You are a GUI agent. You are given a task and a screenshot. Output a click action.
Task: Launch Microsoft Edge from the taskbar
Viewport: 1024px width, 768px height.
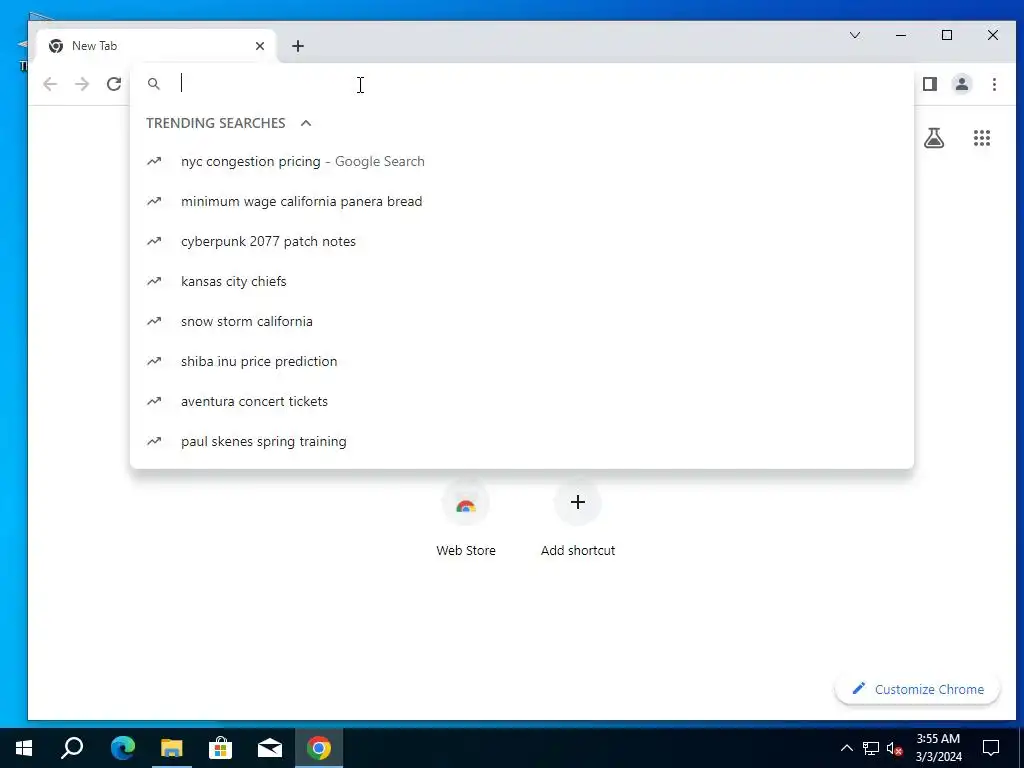point(122,748)
